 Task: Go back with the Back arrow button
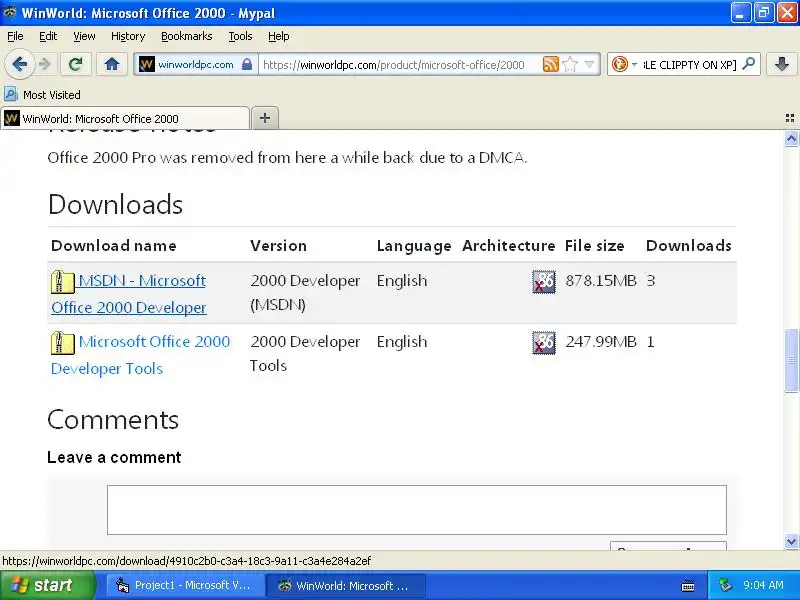pos(19,64)
